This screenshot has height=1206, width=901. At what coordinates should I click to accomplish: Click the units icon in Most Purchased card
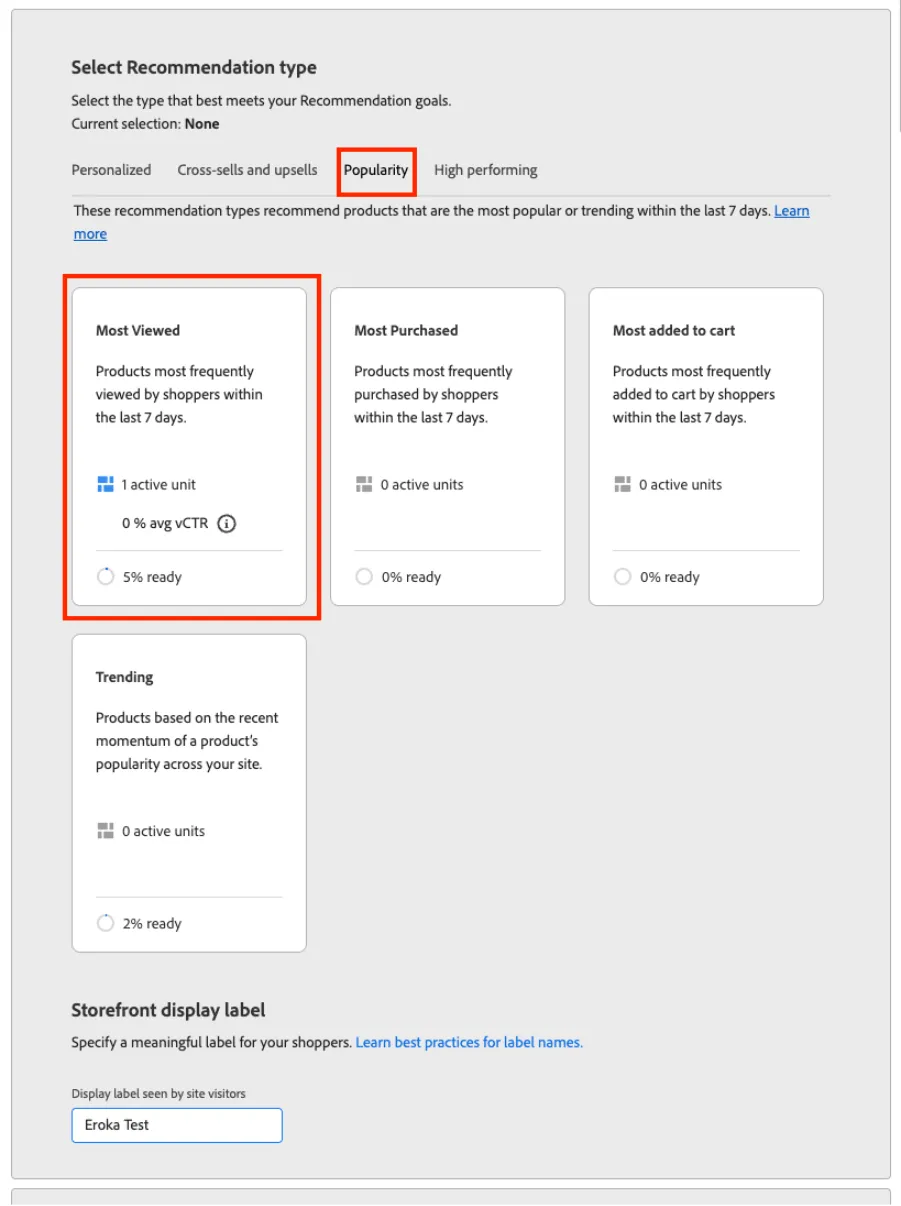click(x=364, y=485)
